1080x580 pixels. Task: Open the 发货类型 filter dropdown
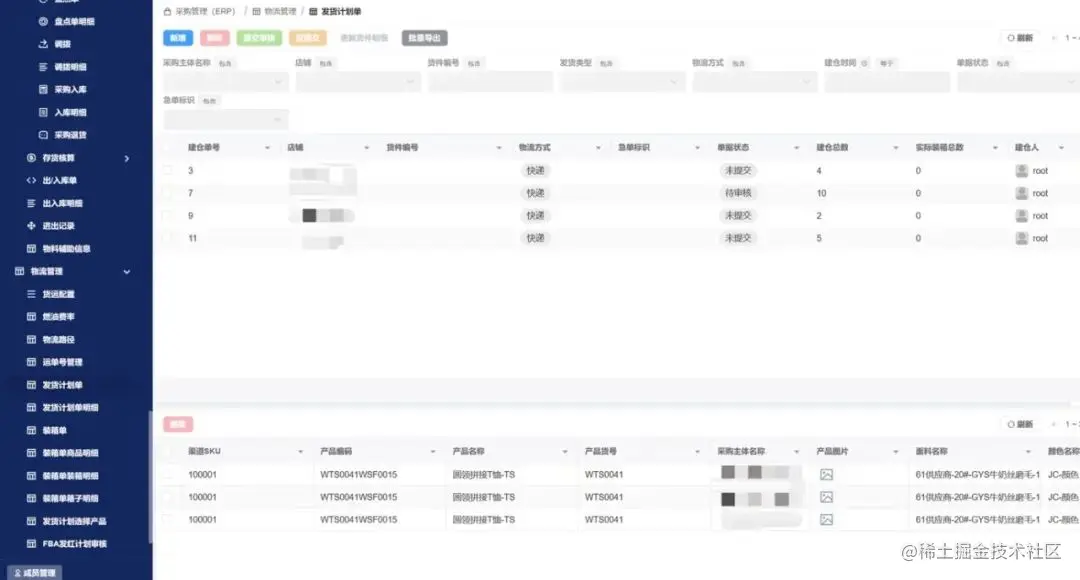coord(623,82)
